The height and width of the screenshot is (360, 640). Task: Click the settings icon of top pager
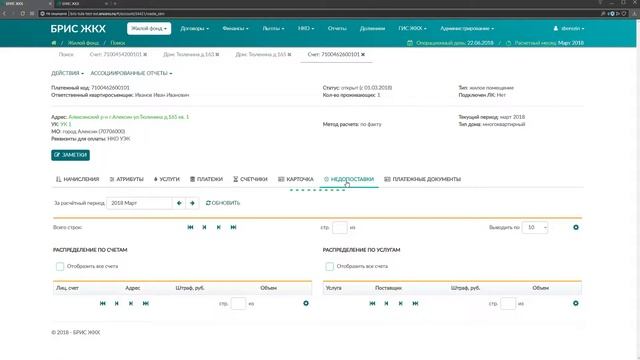pos(576,227)
